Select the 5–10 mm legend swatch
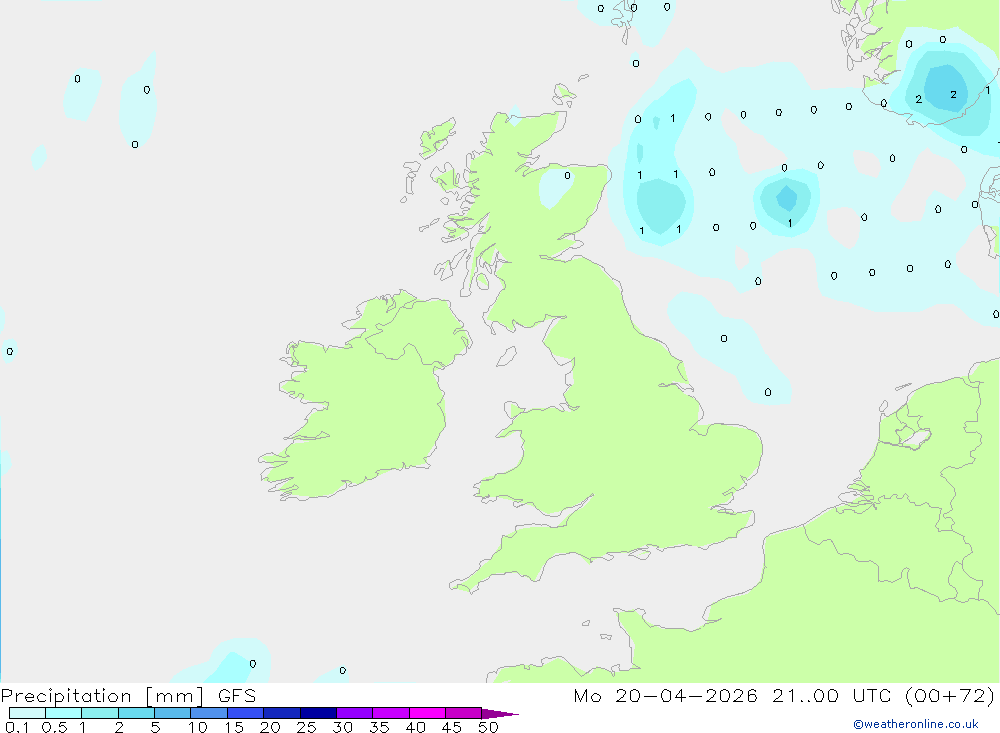 click(173, 713)
